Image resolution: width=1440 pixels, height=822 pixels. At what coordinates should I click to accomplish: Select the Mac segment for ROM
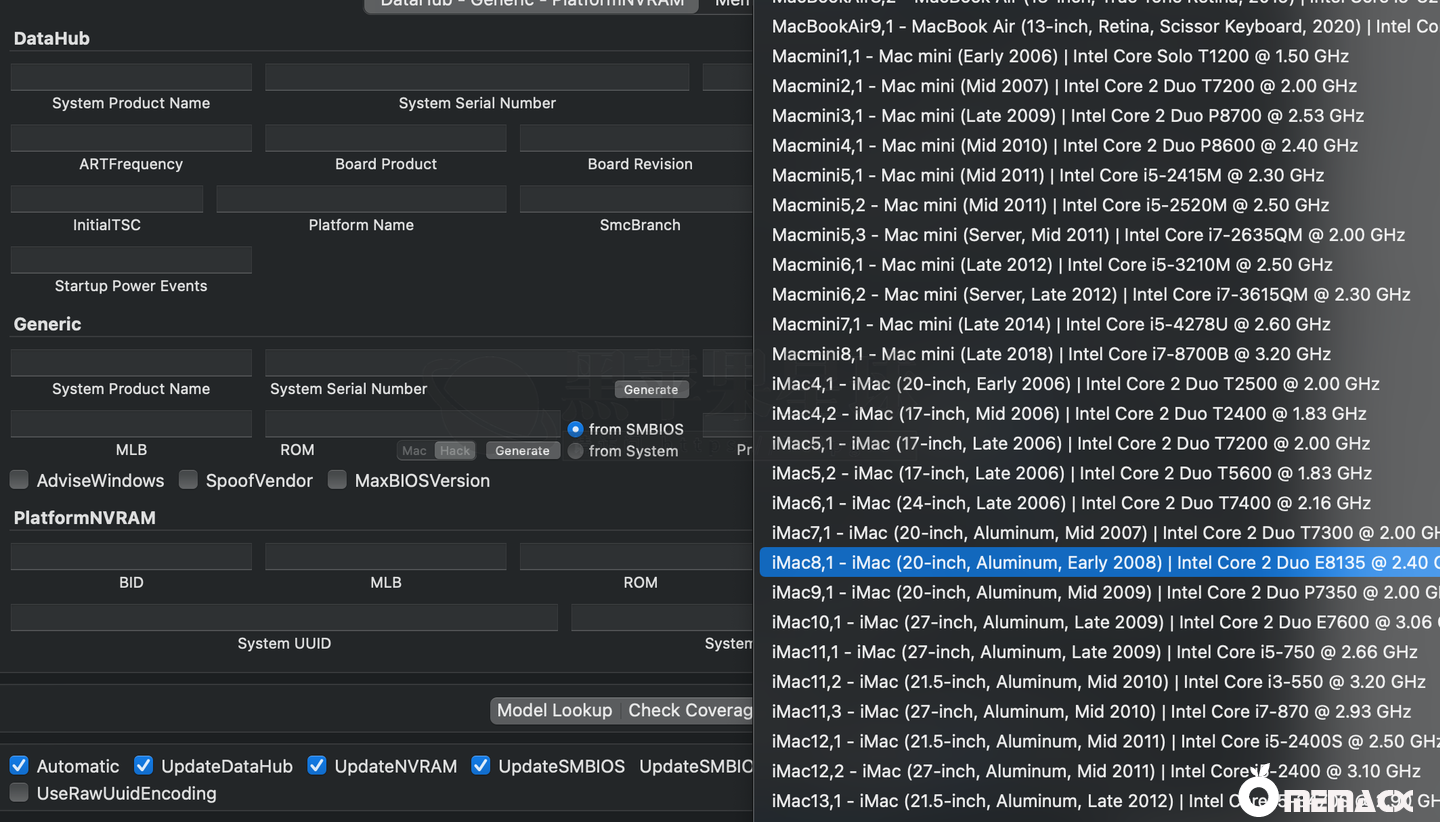[415, 451]
